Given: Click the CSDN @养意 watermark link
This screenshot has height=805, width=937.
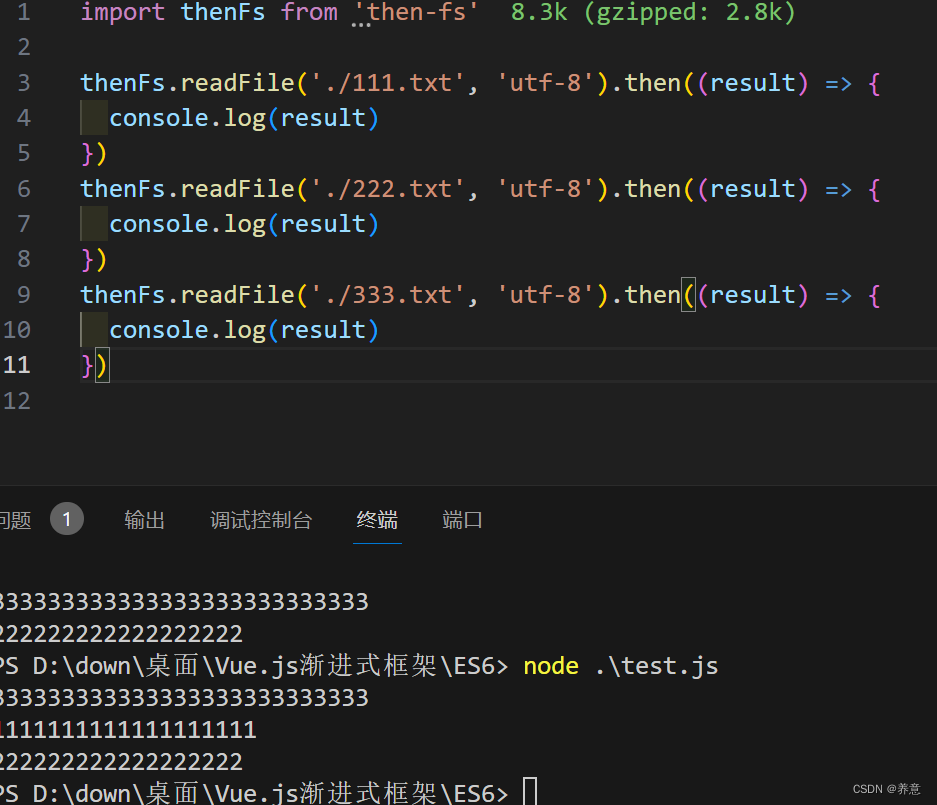Looking at the screenshot, I should tap(886, 788).
